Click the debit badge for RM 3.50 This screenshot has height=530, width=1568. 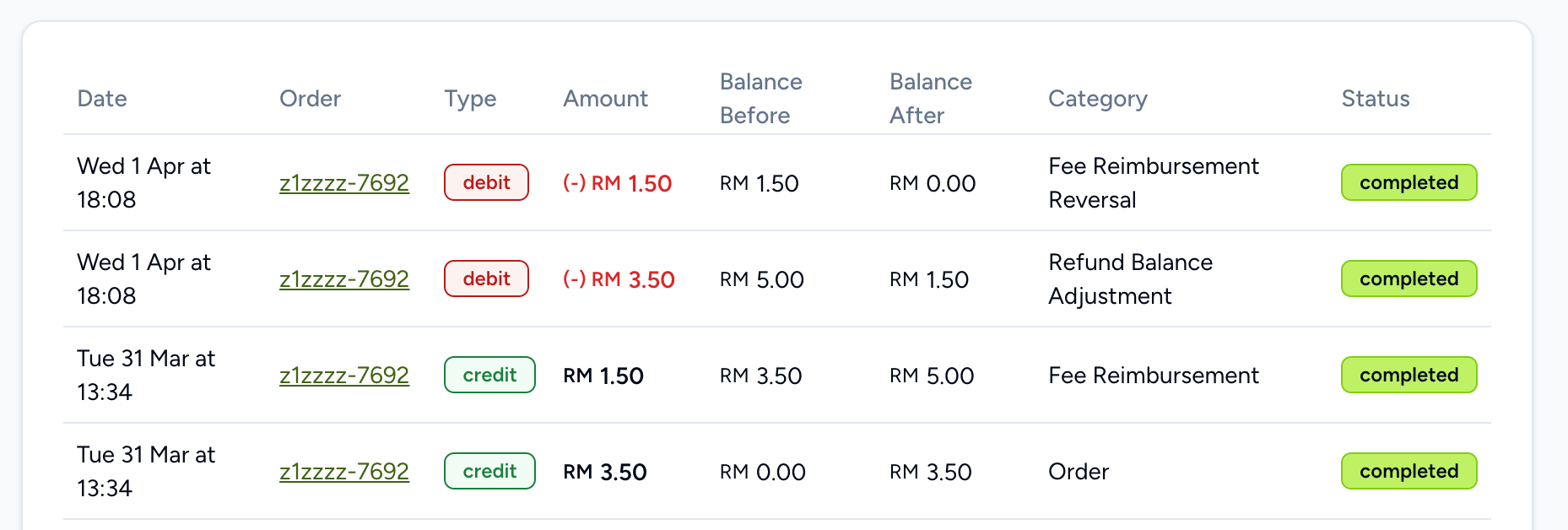[x=486, y=279]
